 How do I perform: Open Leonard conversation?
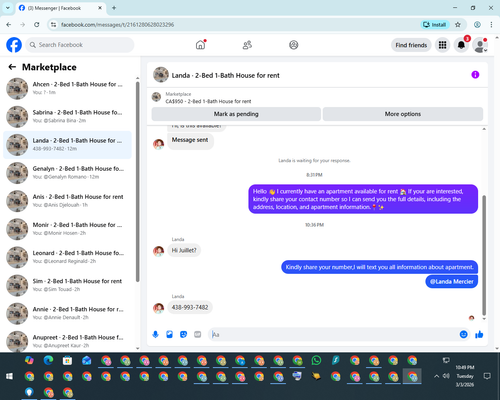(x=67, y=257)
